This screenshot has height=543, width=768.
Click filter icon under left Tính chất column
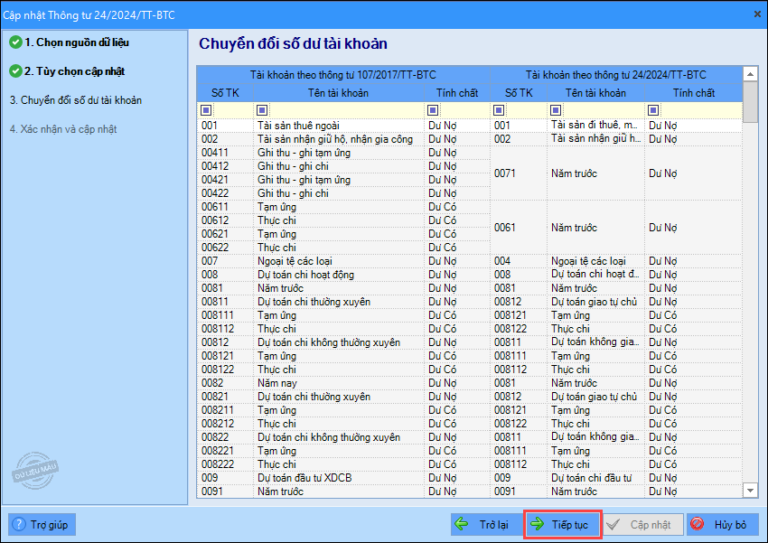[432, 110]
